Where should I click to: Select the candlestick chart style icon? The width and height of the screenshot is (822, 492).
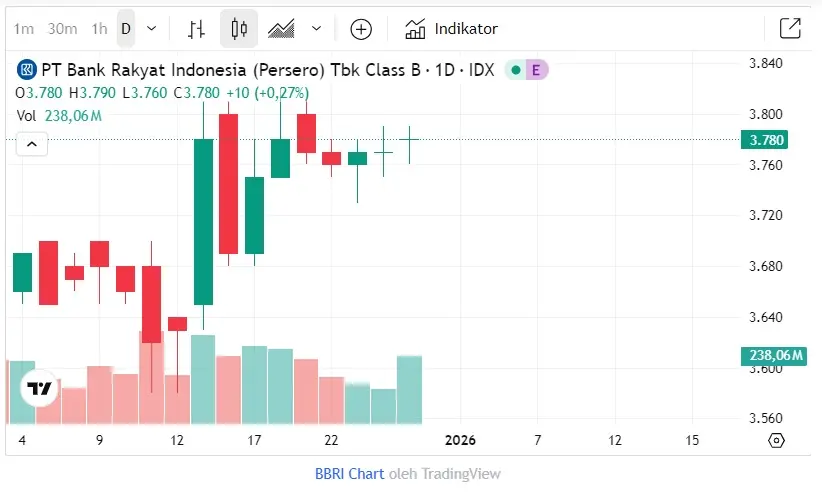[238, 29]
